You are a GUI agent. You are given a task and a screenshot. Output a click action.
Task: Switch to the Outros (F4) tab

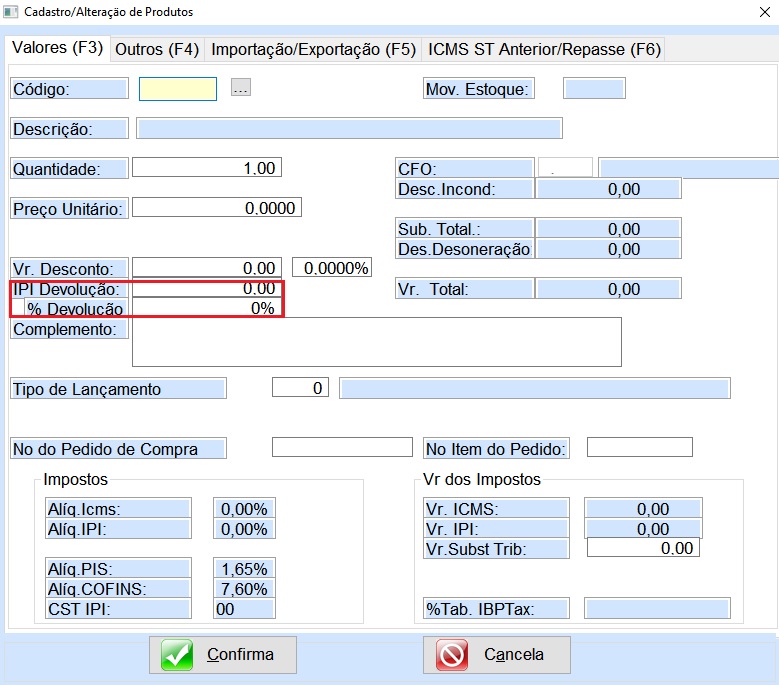pos(157,49)
